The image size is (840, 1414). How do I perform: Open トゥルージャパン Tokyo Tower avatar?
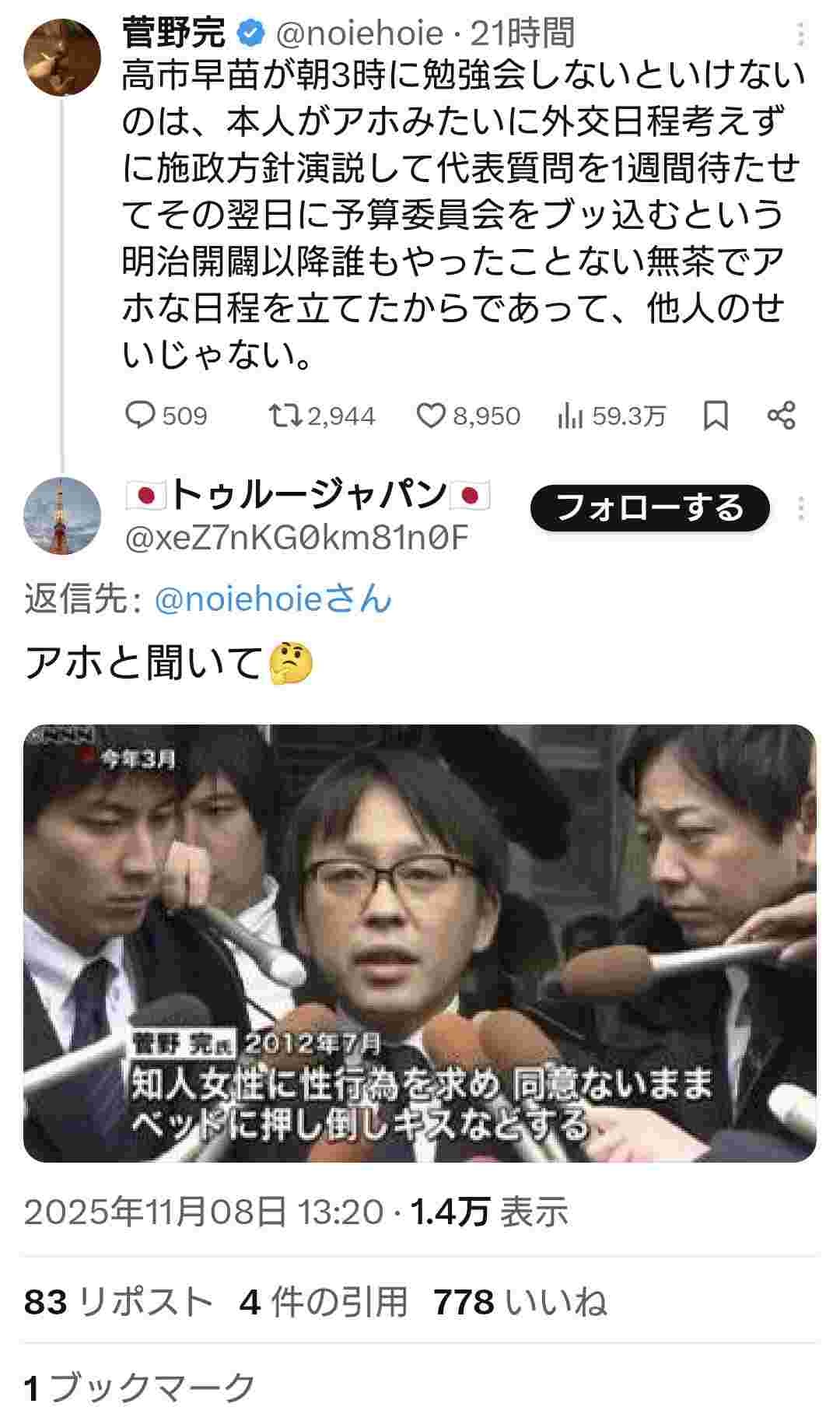coord(62,516)
